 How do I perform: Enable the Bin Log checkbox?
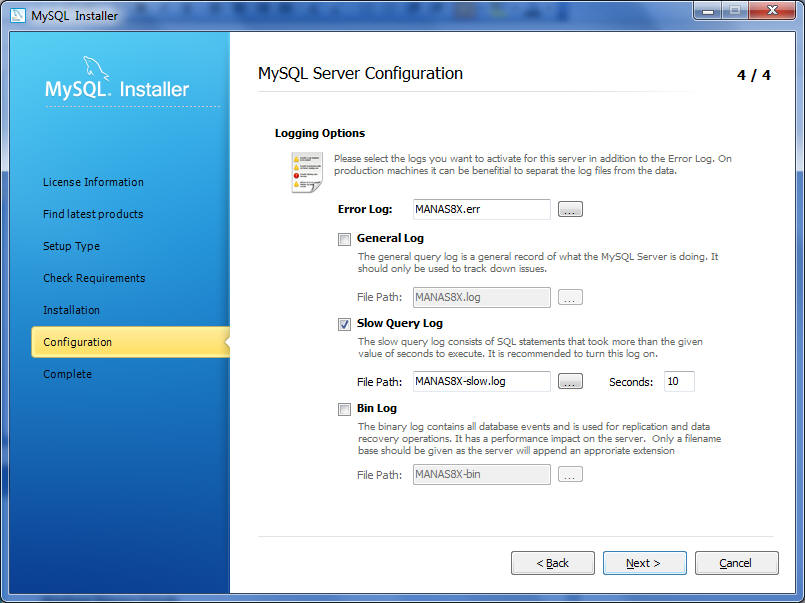click(x=344, y=409)
